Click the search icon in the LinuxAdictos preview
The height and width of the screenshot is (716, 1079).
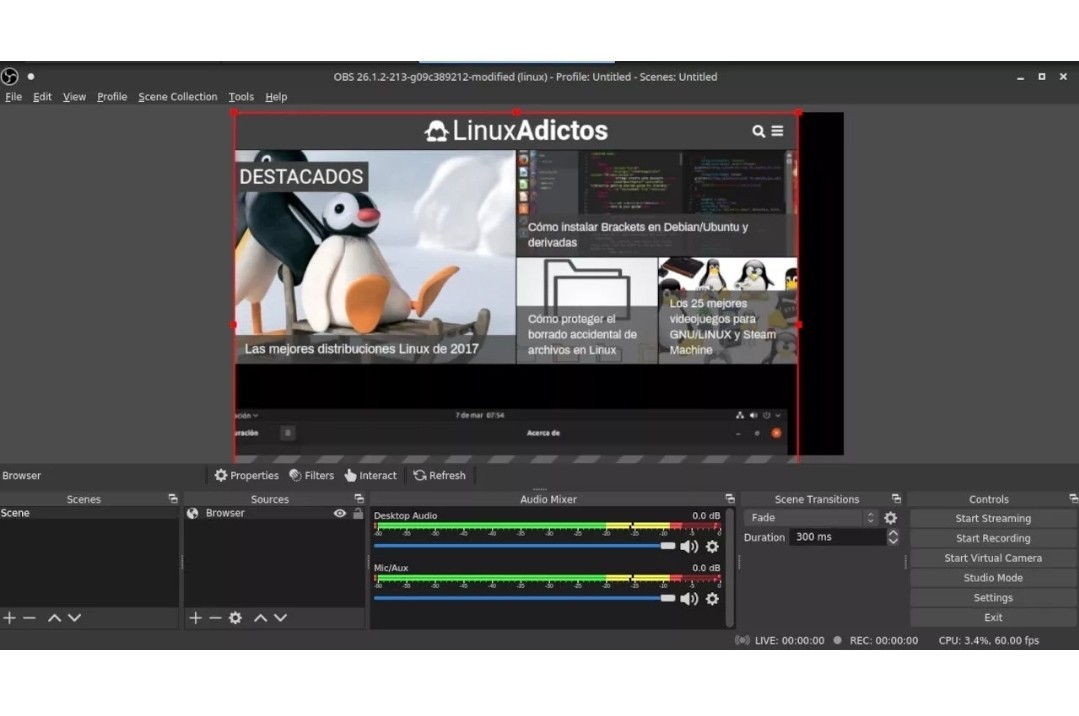(758, 131)
